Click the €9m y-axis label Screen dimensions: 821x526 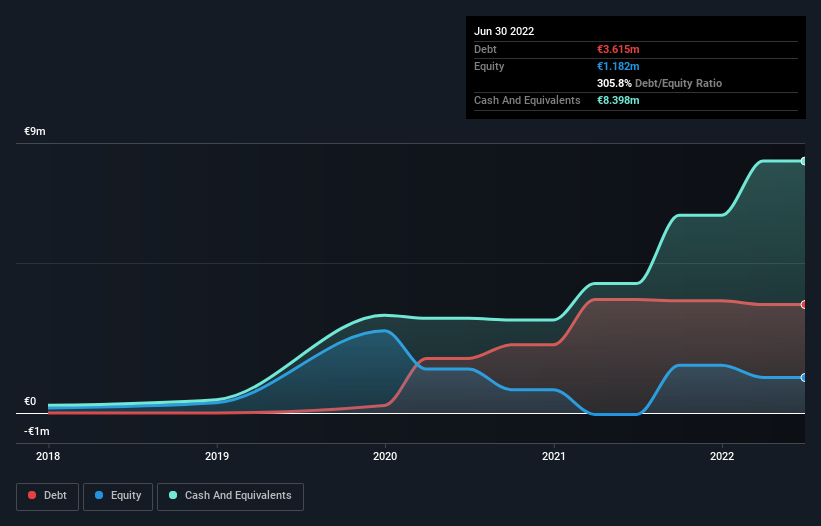point(35,131)
